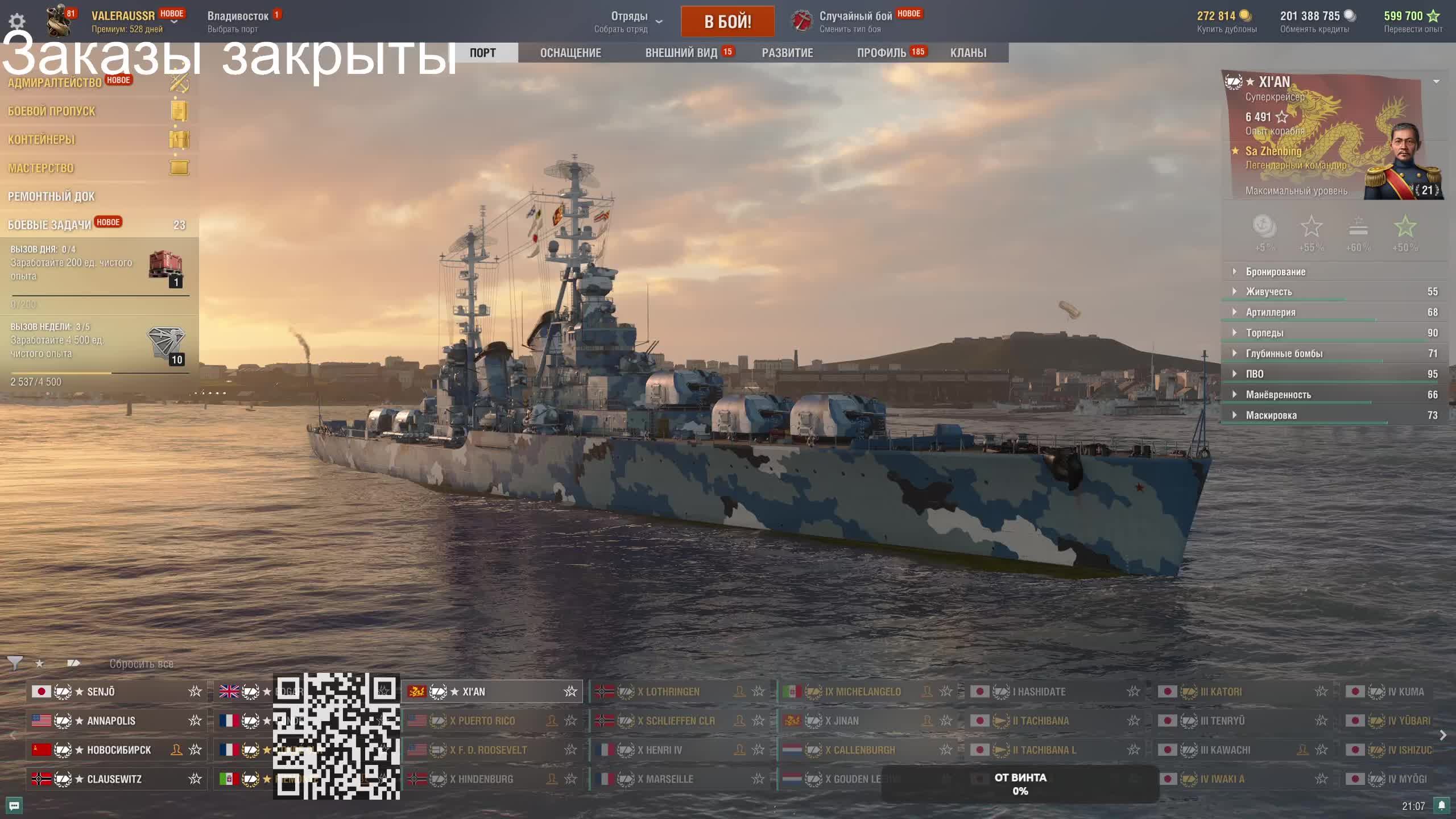Click Сбросить все filters link
Screen dimensions: 1456x819
click(x=141, y=664)
